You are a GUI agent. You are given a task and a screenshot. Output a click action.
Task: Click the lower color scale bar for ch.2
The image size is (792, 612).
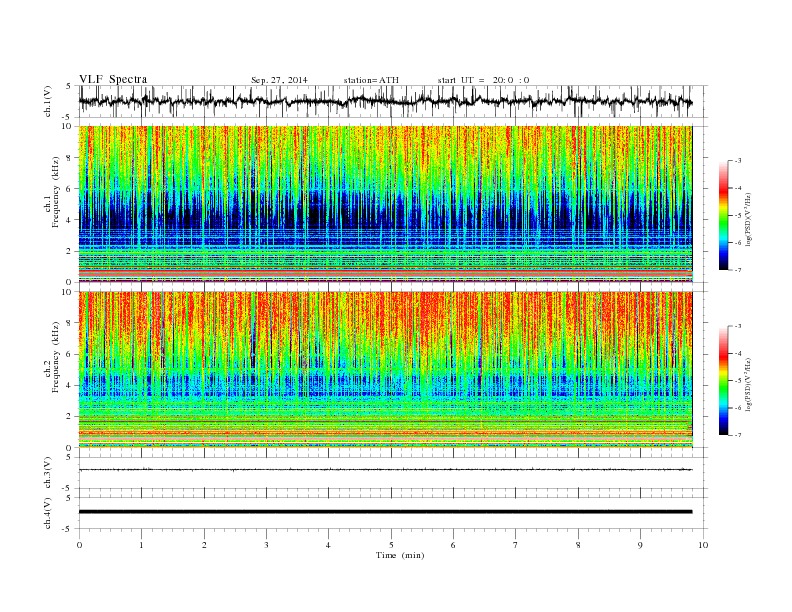(724, 381)
